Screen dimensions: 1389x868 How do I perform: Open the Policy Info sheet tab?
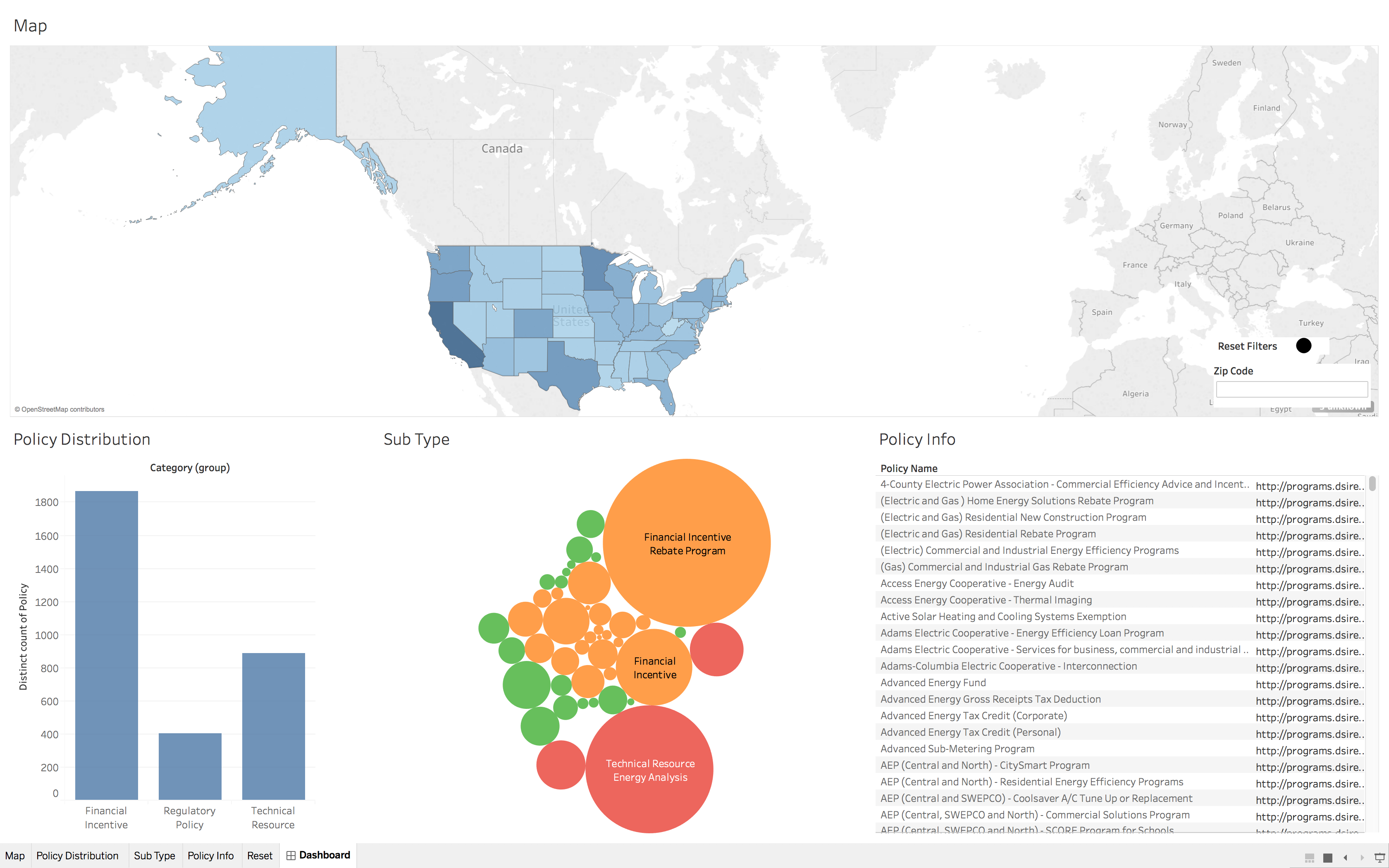point(210,855)
